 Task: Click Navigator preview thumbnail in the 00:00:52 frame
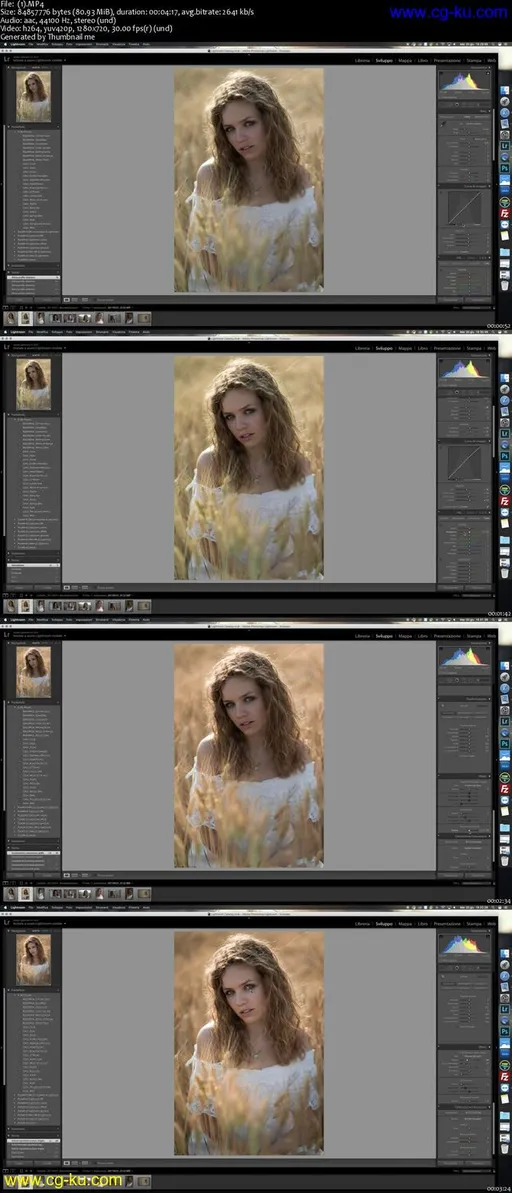[x=33, y=97]
